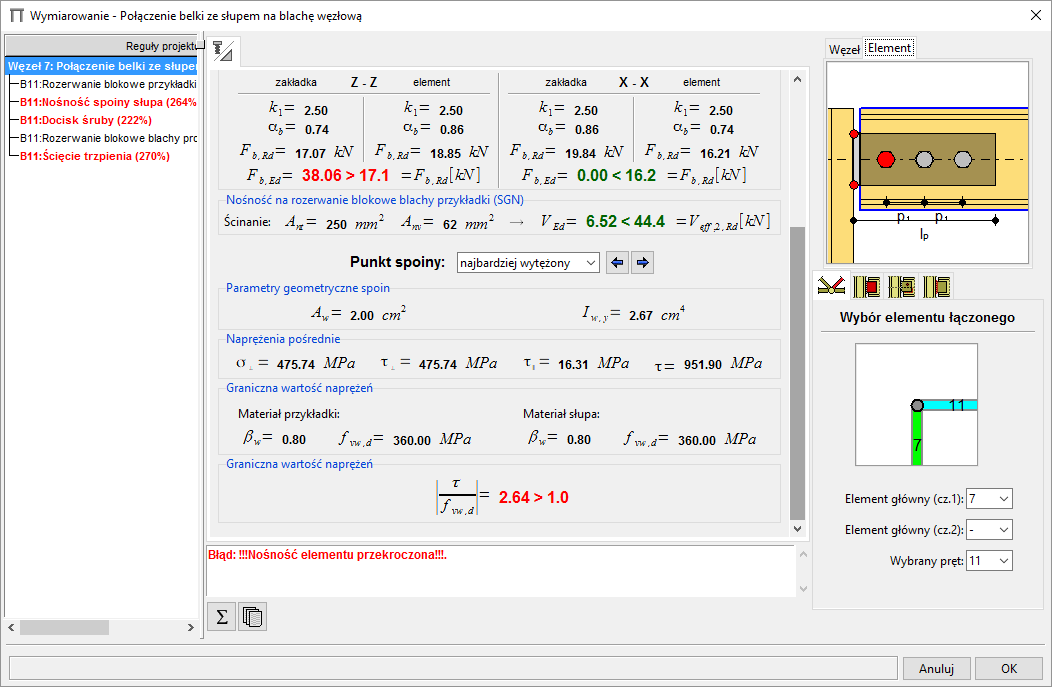Open the Wybrany pręt dropdown
Image resolution: width=1052 pixels, height=687 pixels.
click(x=989, y=561)
